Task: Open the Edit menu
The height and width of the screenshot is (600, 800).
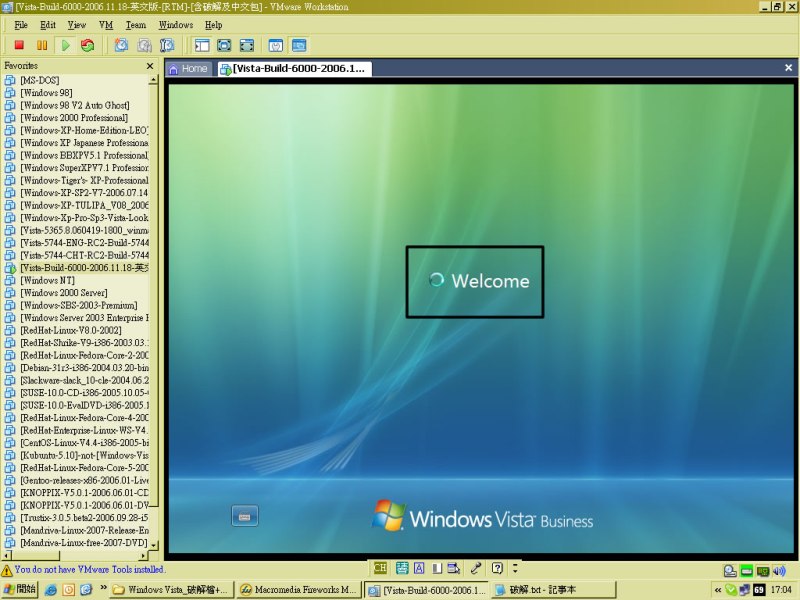Action: 48,25
